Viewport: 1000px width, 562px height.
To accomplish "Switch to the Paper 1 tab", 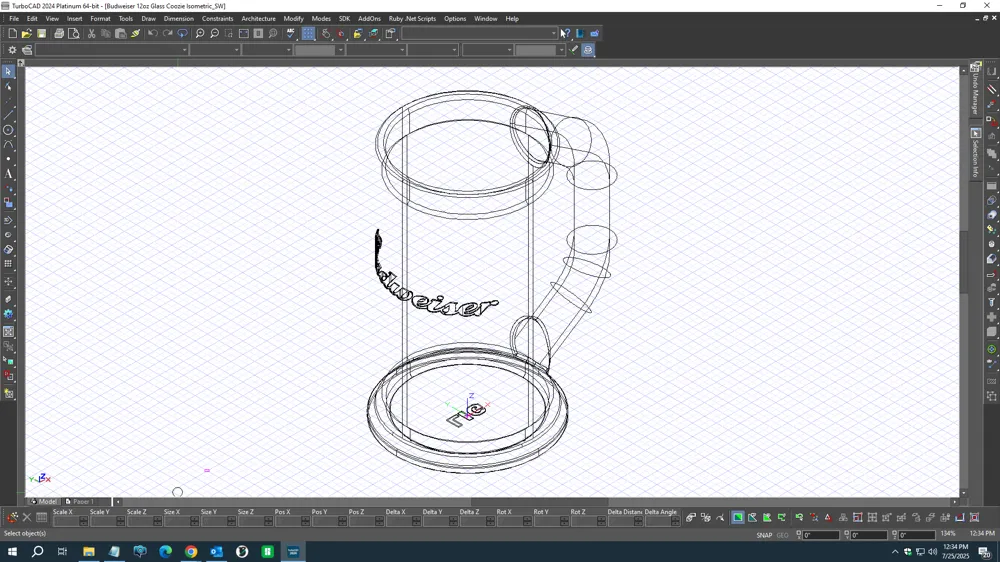I will 80,501.
